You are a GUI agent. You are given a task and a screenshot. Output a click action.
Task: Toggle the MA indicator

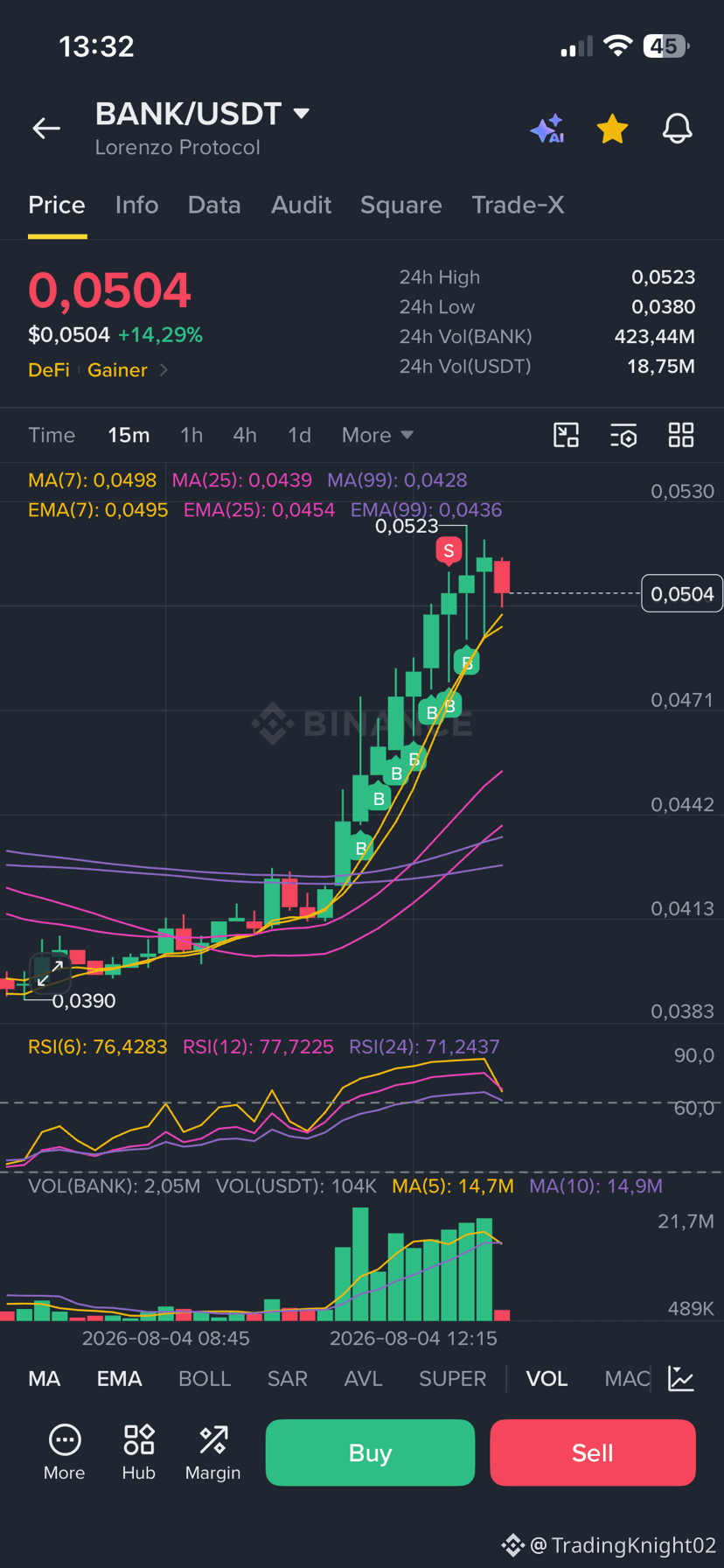click(x=45, y=1379)
